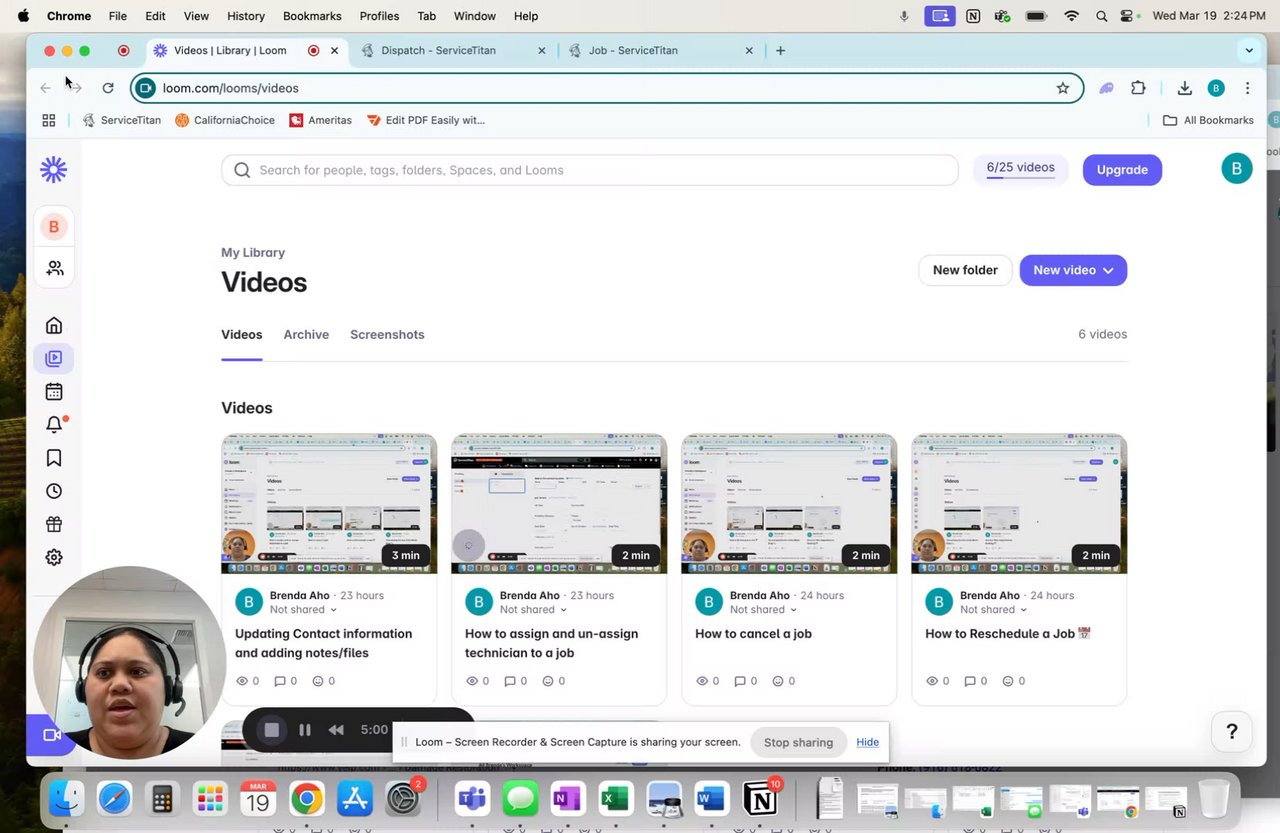Open the Profiles menu in menu bar

(x=379, y=16)
